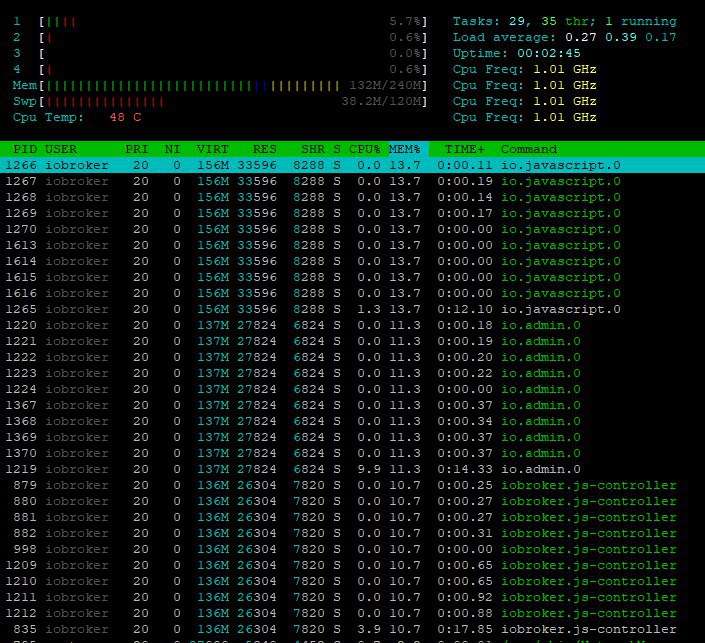Select io.admin.0 thread row PID 1370

pos(352,453)
